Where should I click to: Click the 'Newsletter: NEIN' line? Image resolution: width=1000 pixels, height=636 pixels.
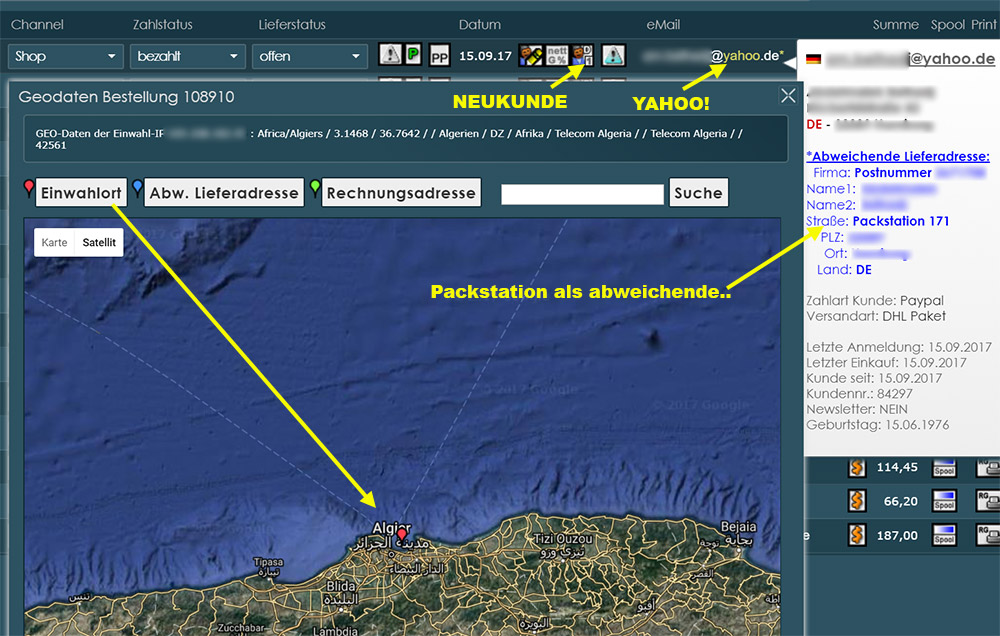(857, 410)
